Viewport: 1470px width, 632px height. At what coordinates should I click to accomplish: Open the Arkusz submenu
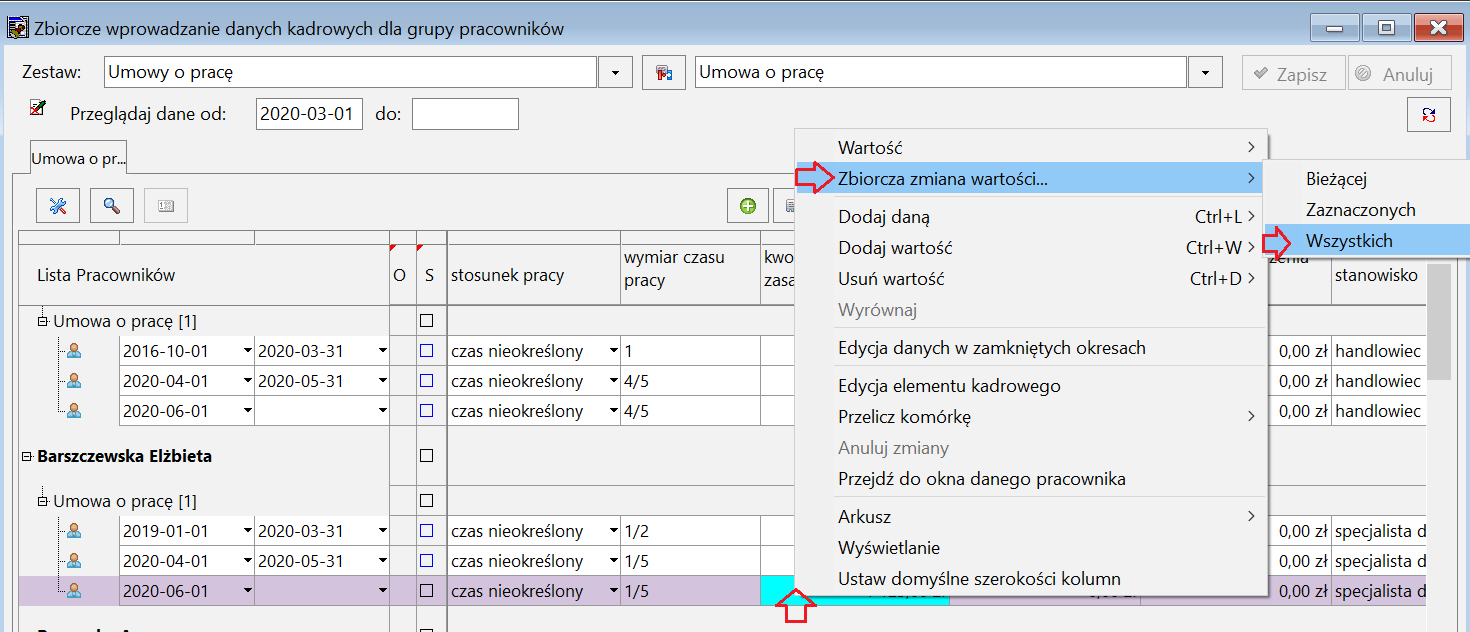point(1030,517)
